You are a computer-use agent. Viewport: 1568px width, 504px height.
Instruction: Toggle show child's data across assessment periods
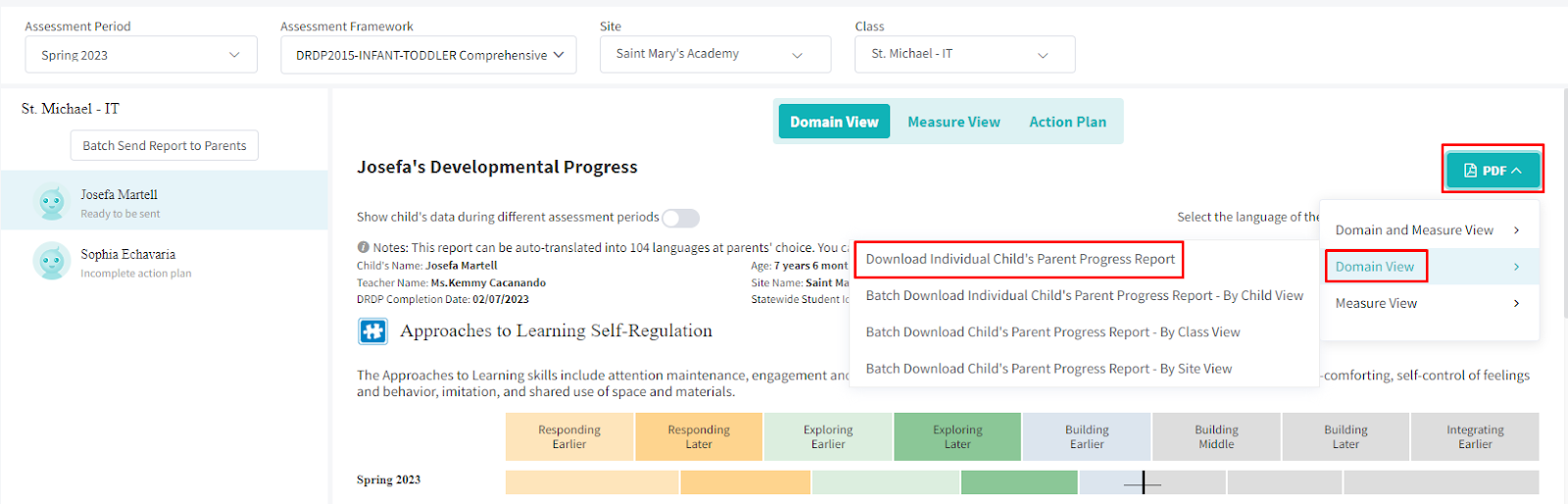coord(681,218)
